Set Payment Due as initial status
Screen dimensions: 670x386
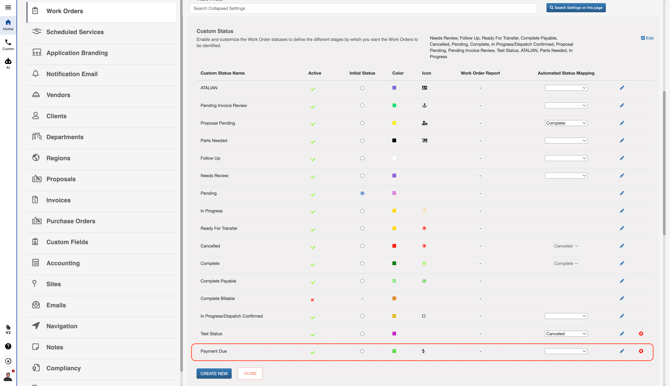click(362, 351)
